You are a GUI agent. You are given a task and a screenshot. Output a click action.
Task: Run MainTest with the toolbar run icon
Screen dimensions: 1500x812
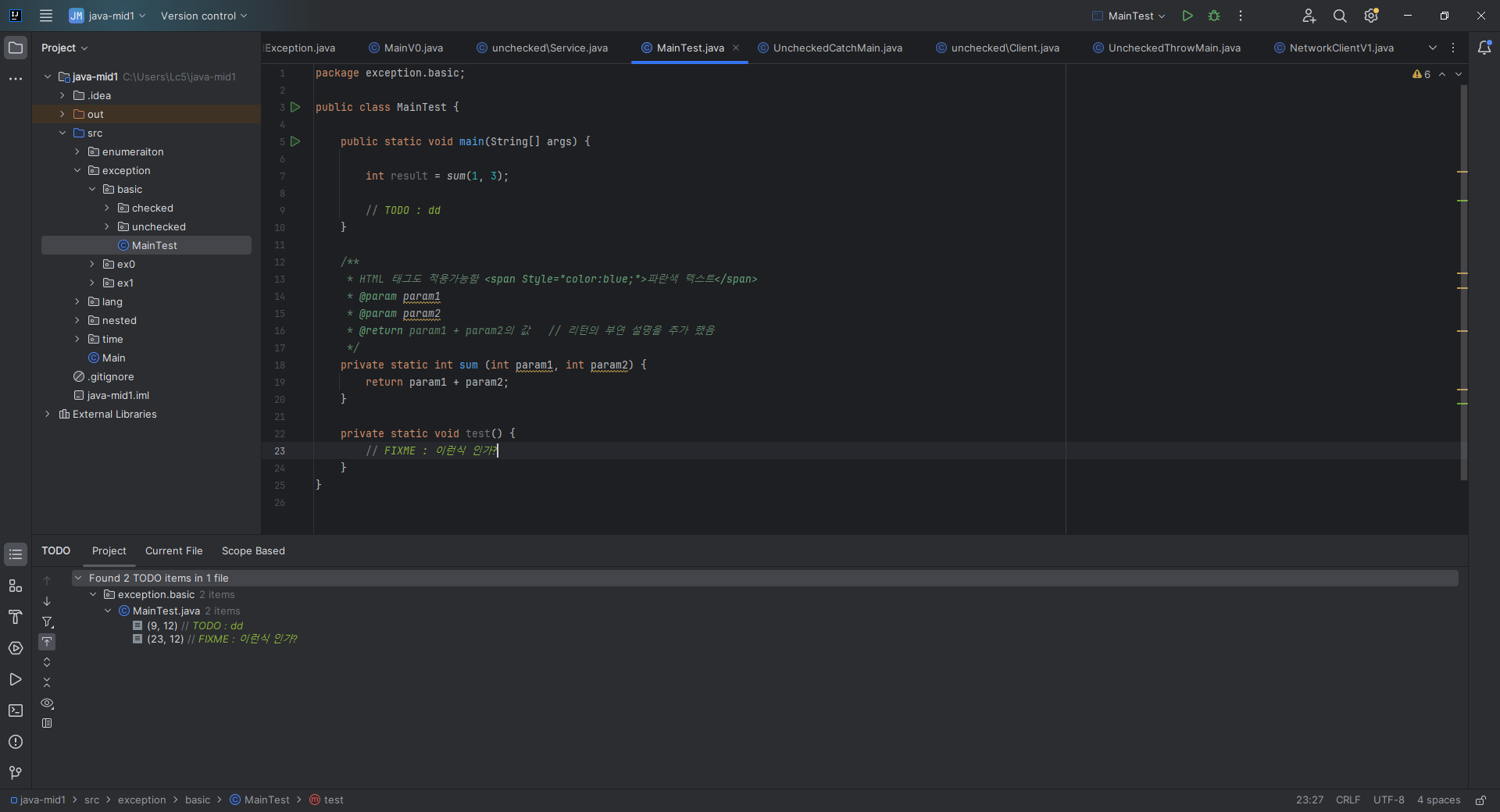tap(1187, 16)
